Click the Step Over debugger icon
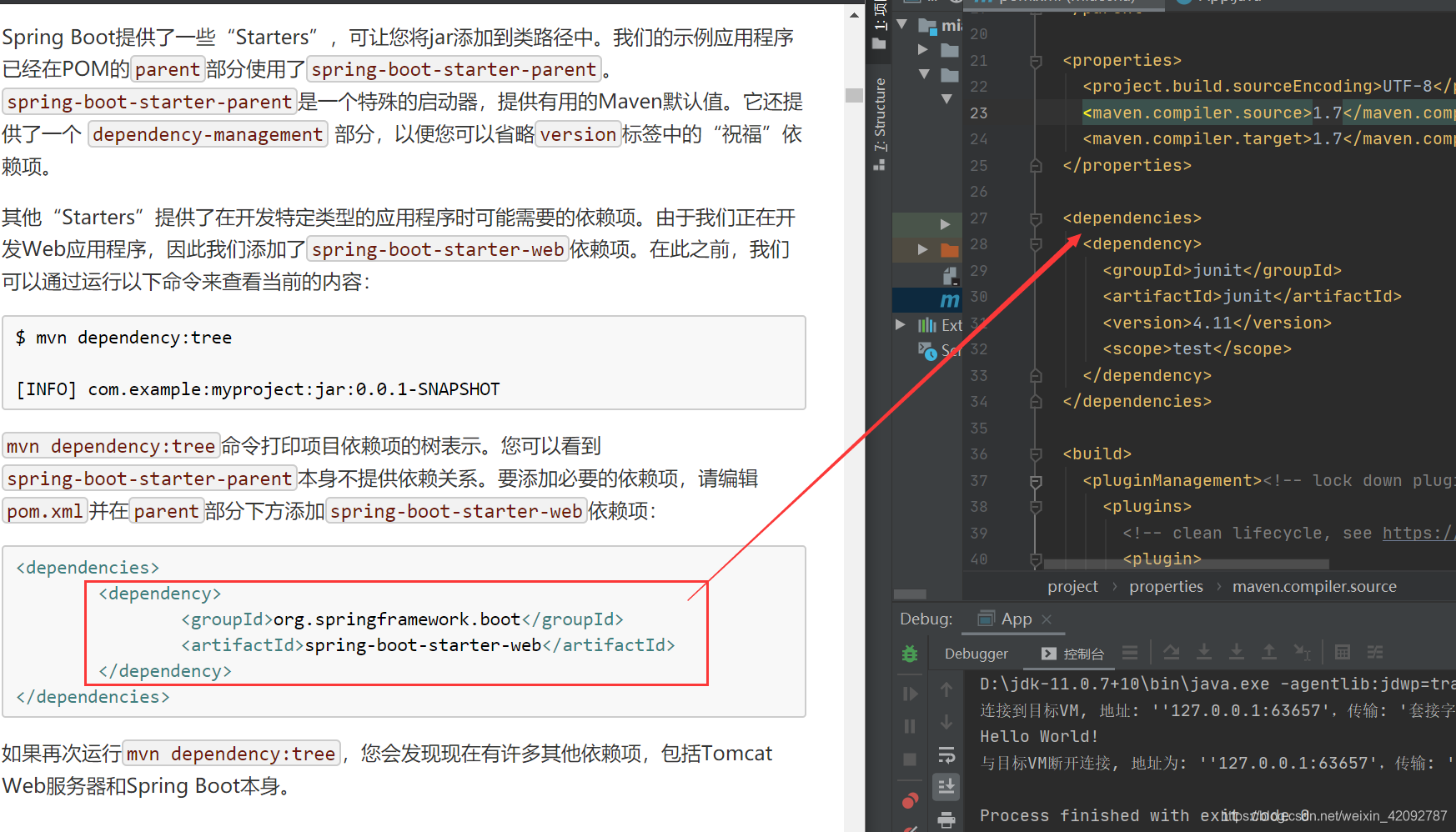The height and width of the screenshot is (832, 1456). click(x=1172, y=652)
